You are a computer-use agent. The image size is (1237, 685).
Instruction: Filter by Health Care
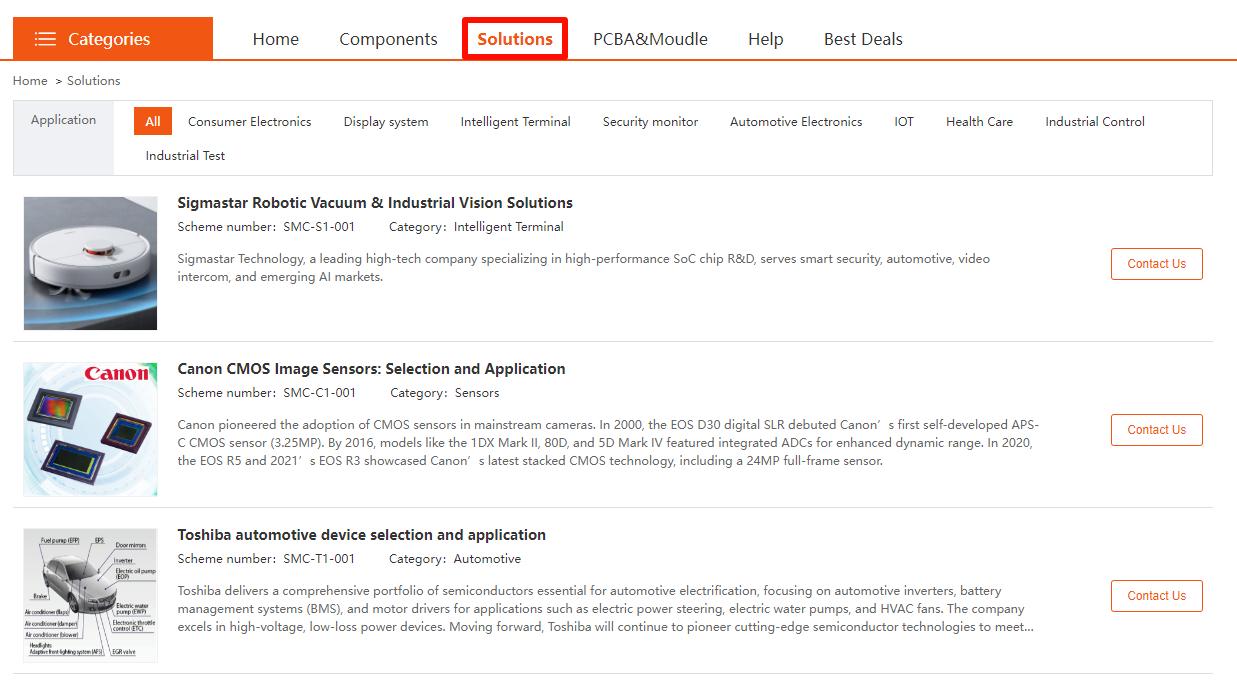(980, 122)
